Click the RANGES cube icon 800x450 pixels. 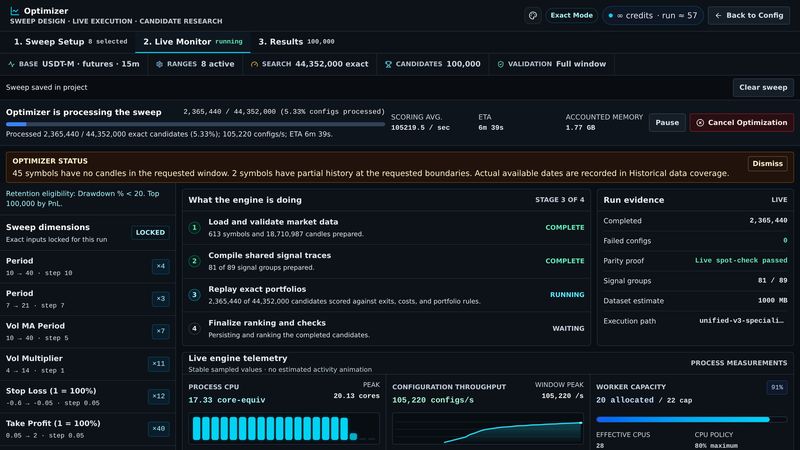tap(159, 64)
